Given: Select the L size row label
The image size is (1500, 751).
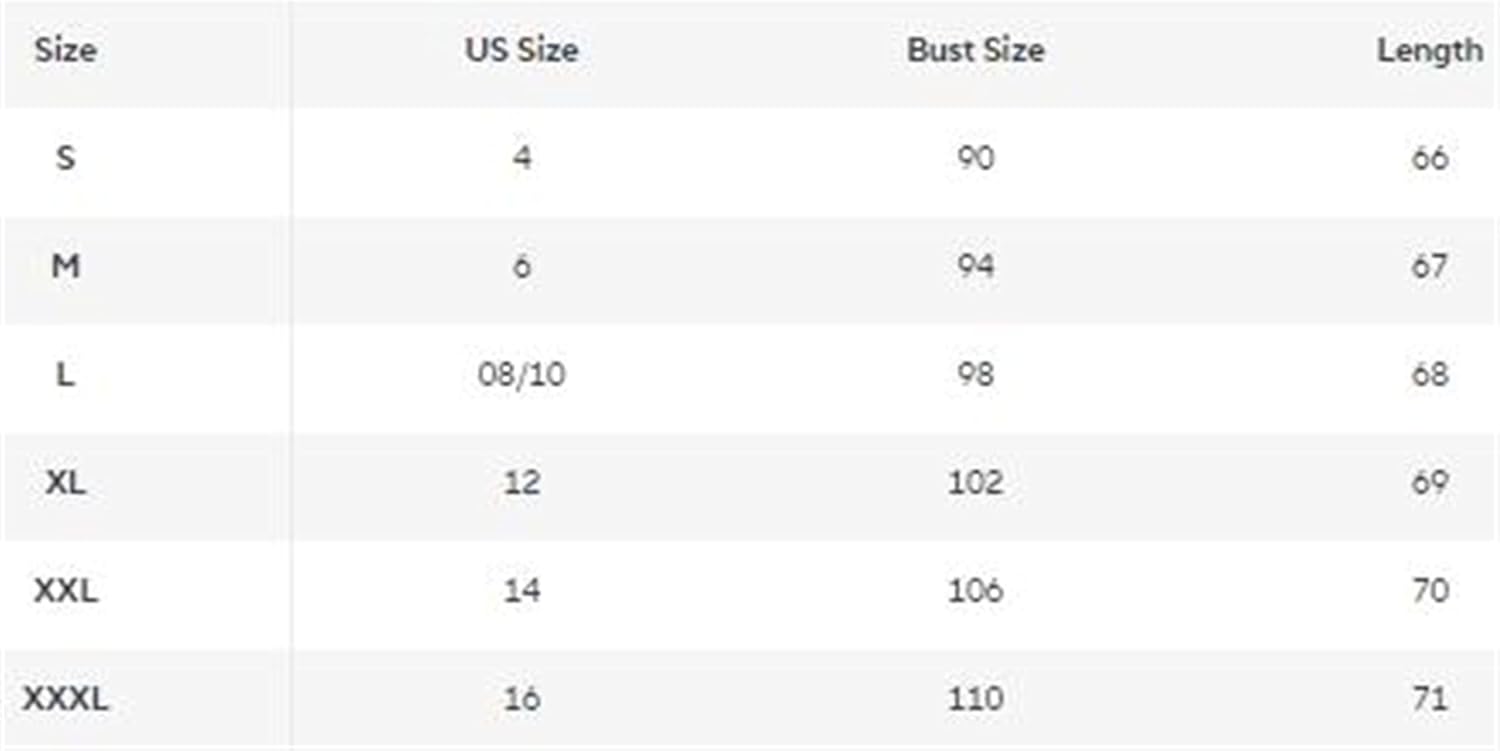Looking at the screenshot, I should pyautogui.click(x=65, y=374).
